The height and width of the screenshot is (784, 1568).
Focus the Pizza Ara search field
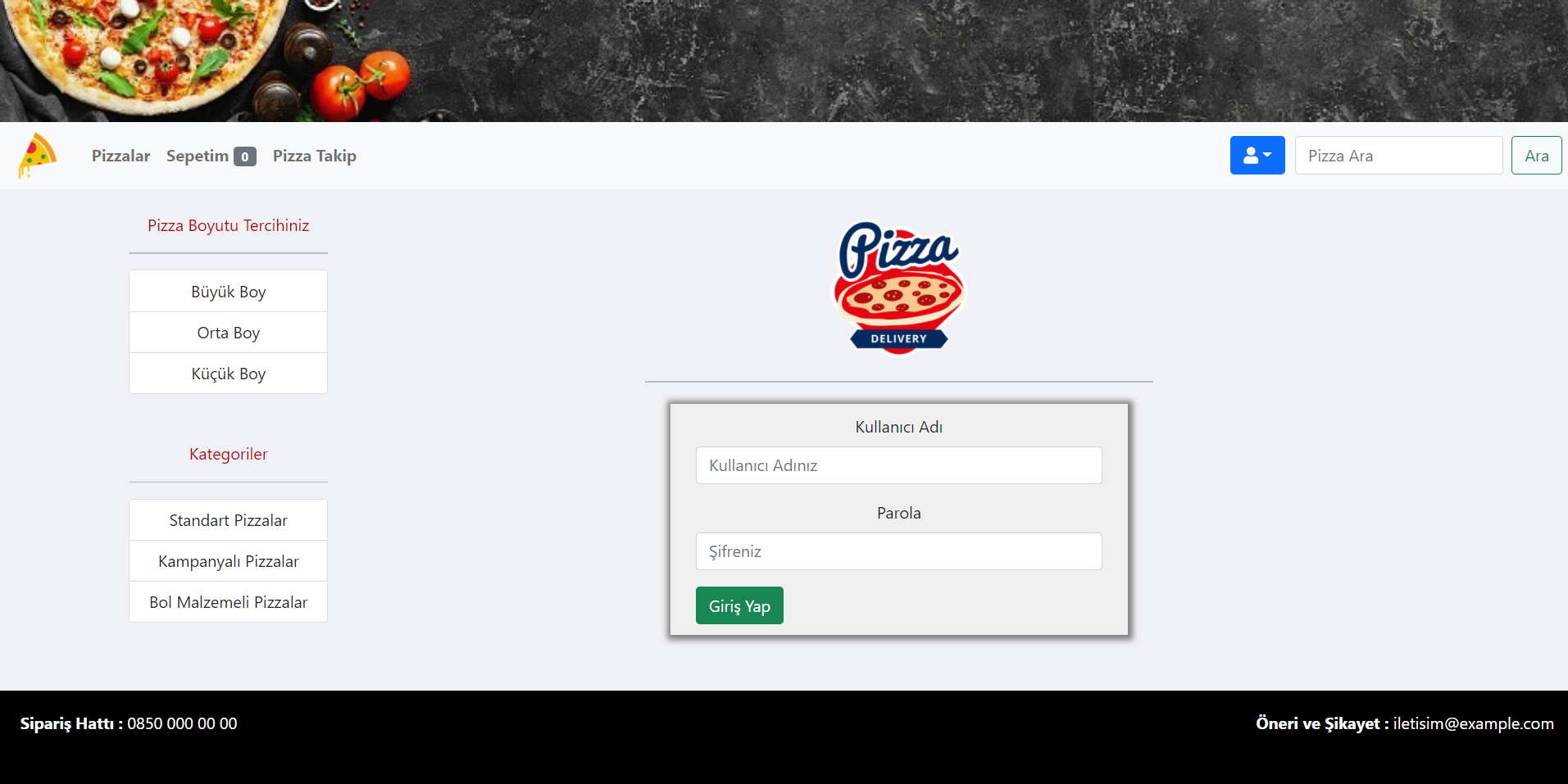tap(1398, 156)
